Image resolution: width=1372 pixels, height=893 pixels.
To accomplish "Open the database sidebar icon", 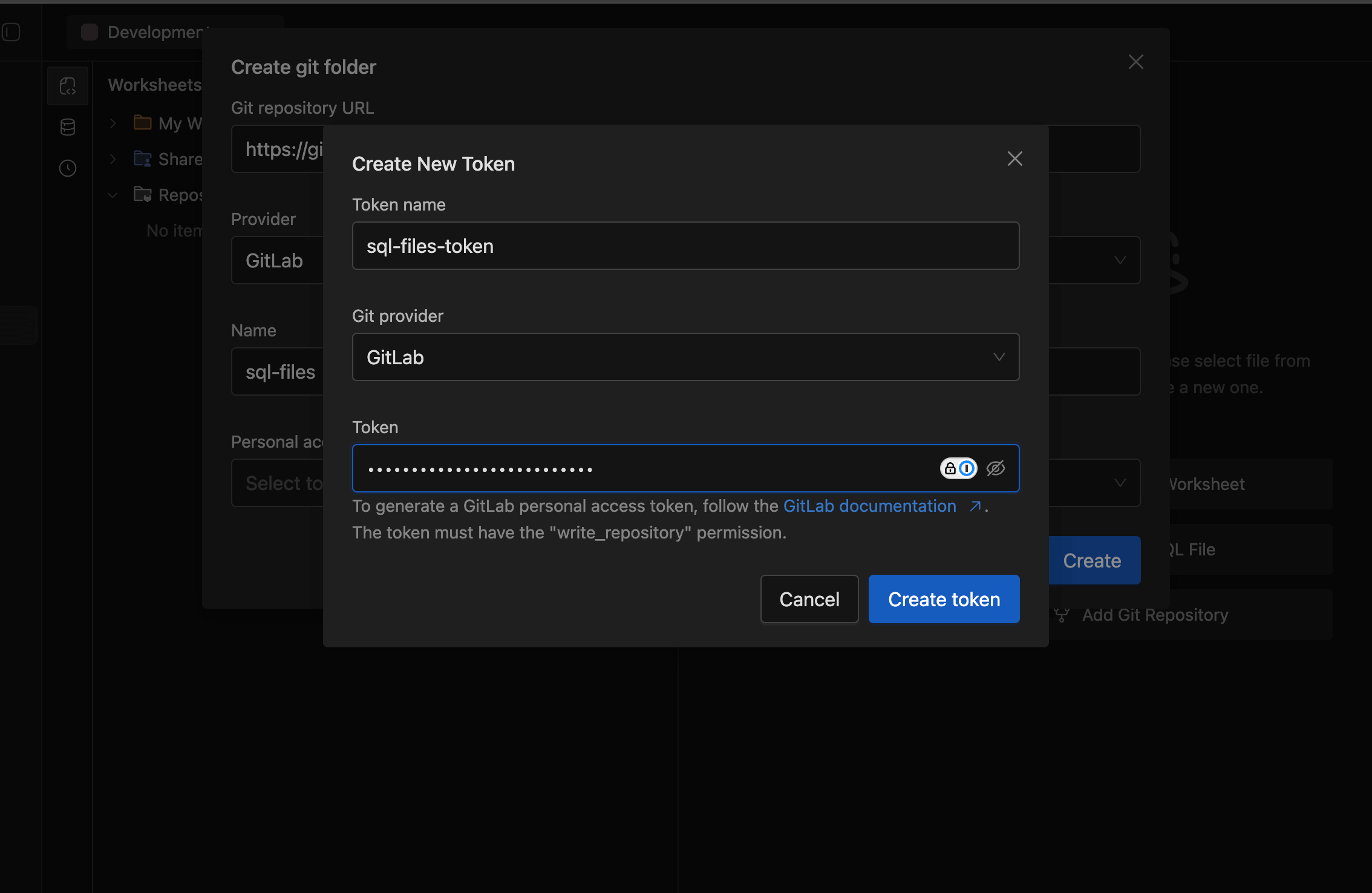I will (x=68, y=127).
